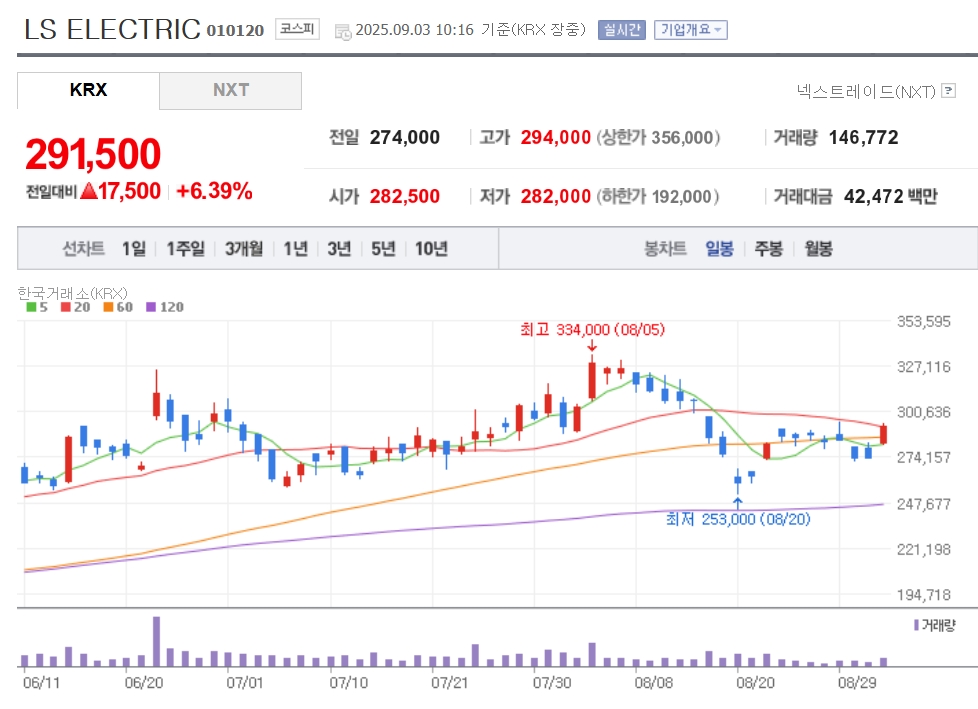Click the 거래량 volume legend marker
978x709 pixels.
coord(916,625)
